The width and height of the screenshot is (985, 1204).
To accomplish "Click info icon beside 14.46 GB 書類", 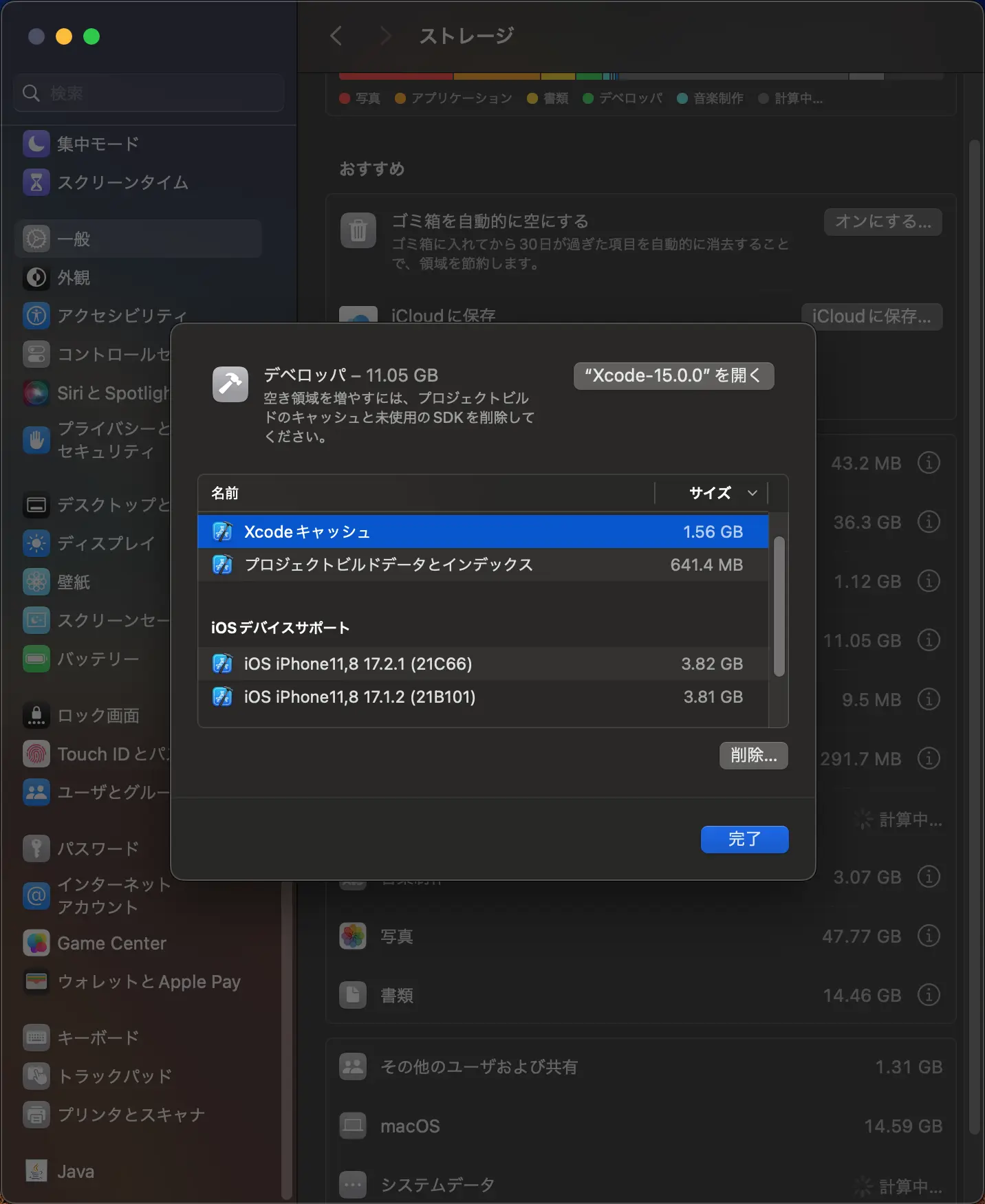I will 929,995.
